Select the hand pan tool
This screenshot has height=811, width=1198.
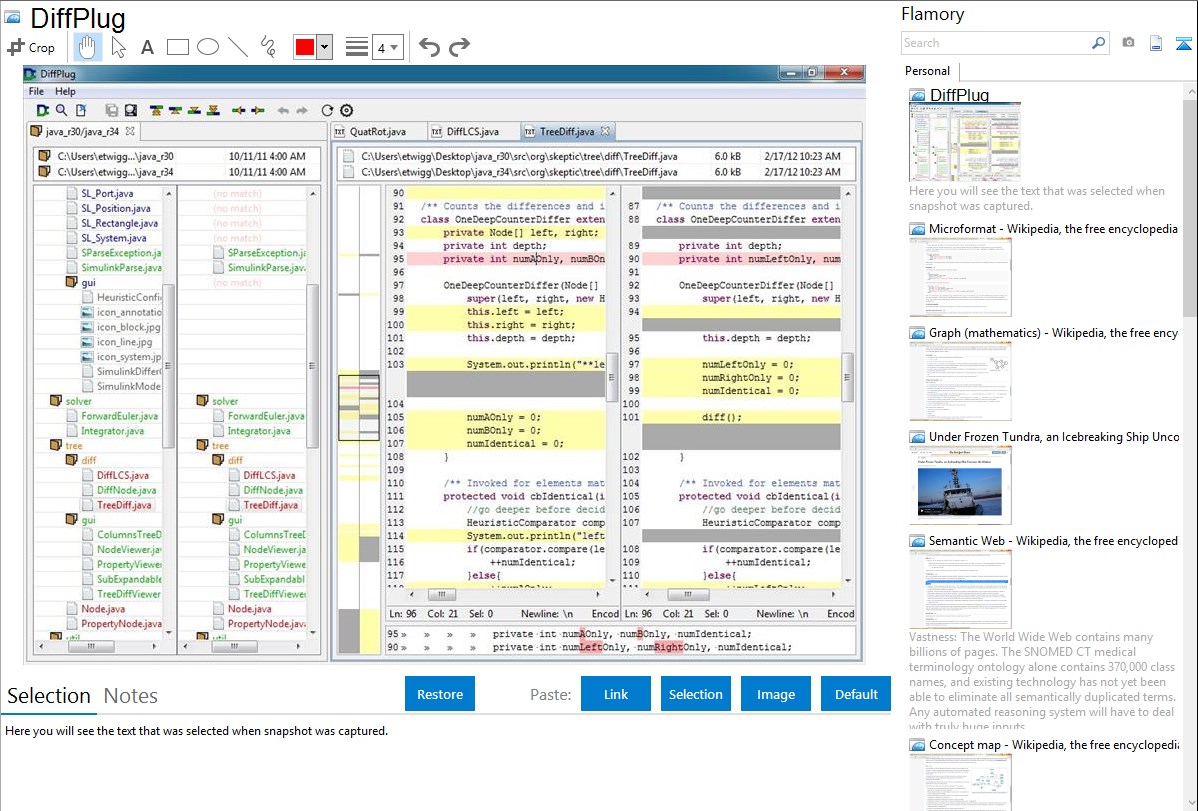[x=87, y=47]
